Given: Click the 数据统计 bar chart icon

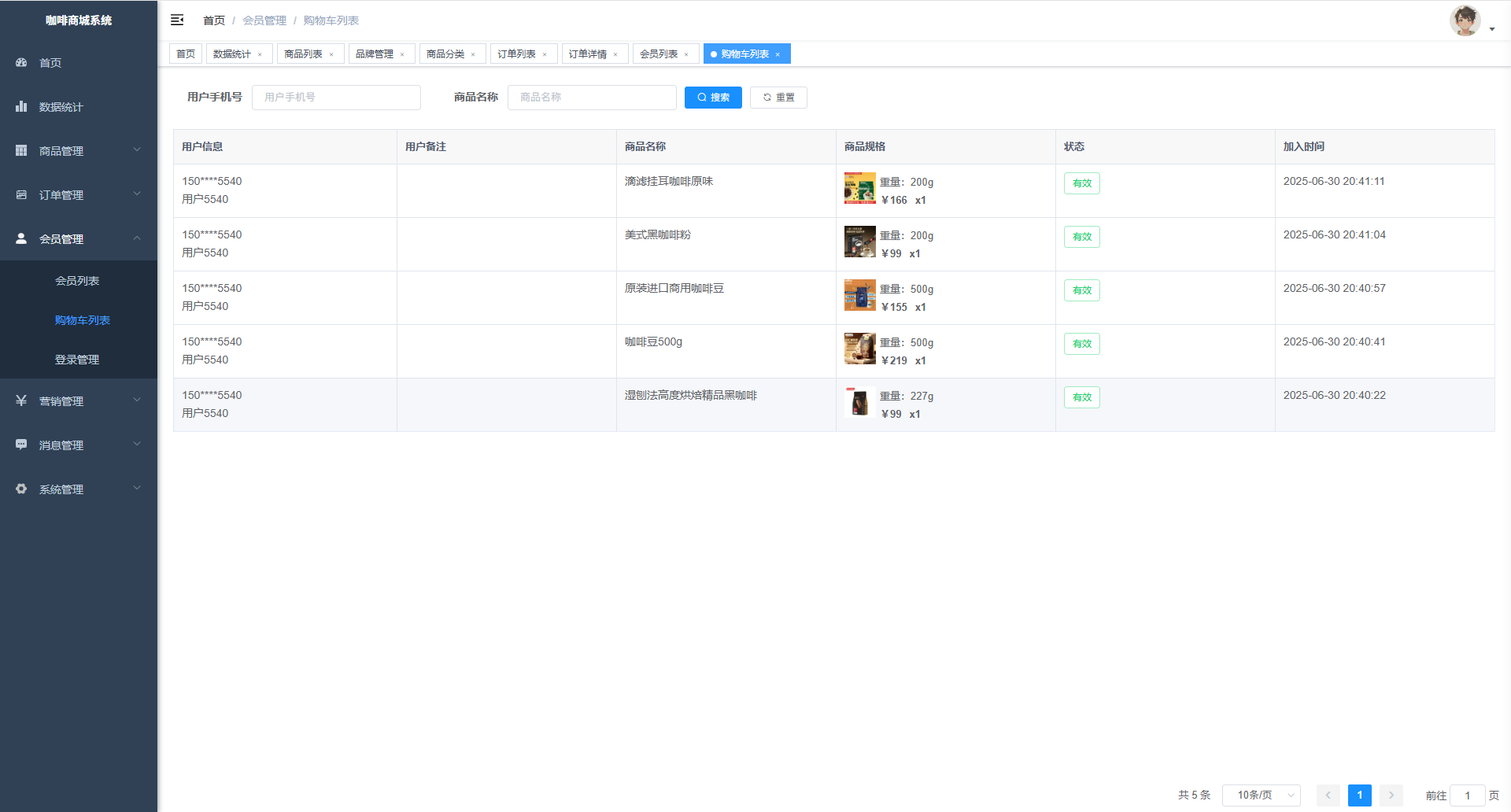Looking at the screenshot, I should coord(21,106).
